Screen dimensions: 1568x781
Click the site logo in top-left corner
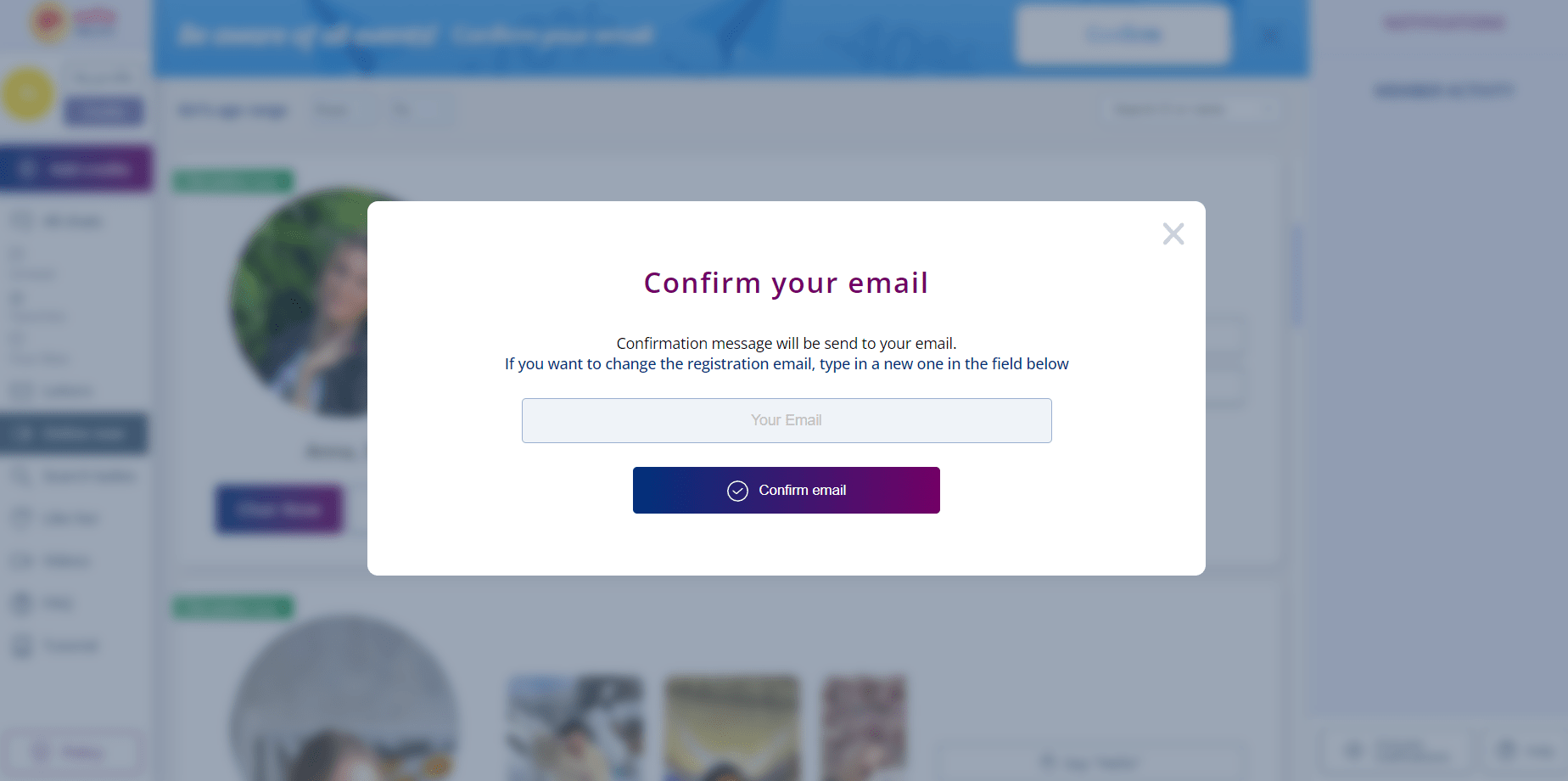coord(74,22)
